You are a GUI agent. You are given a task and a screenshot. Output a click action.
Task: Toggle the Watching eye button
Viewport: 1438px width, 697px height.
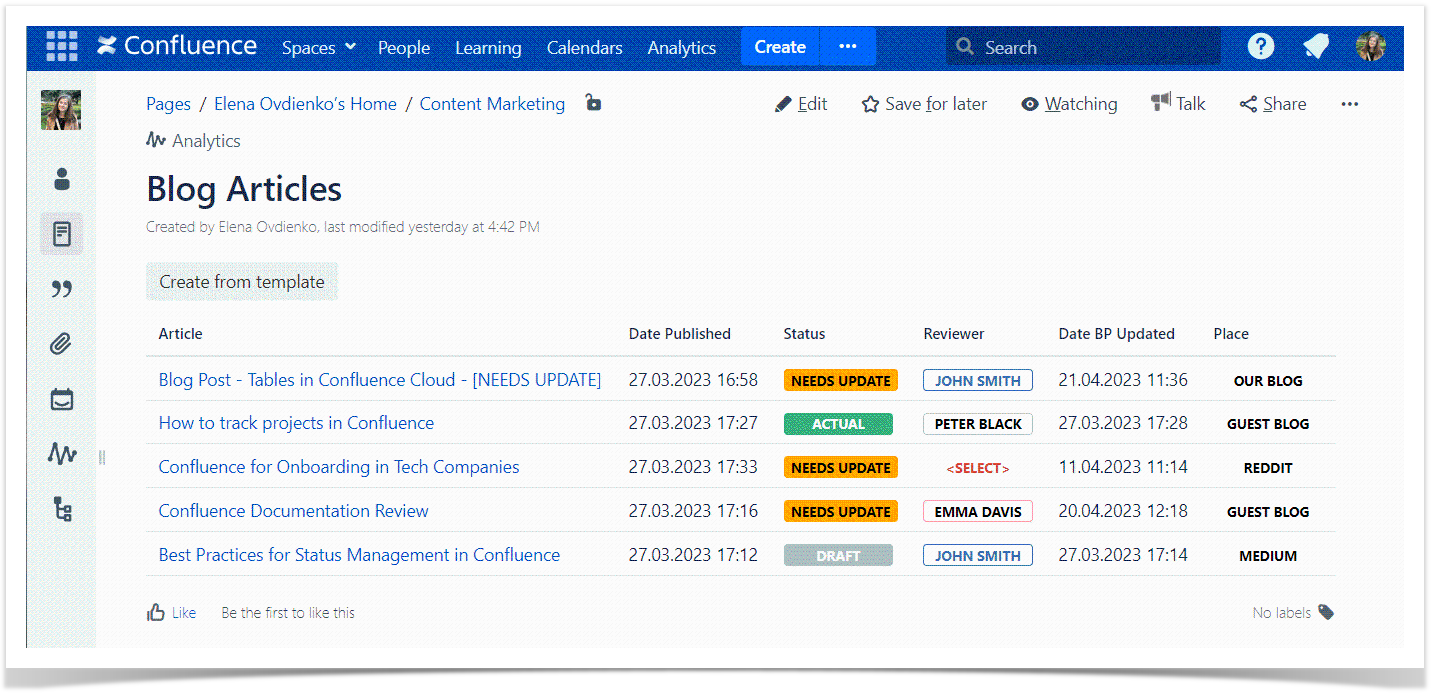1069,104
